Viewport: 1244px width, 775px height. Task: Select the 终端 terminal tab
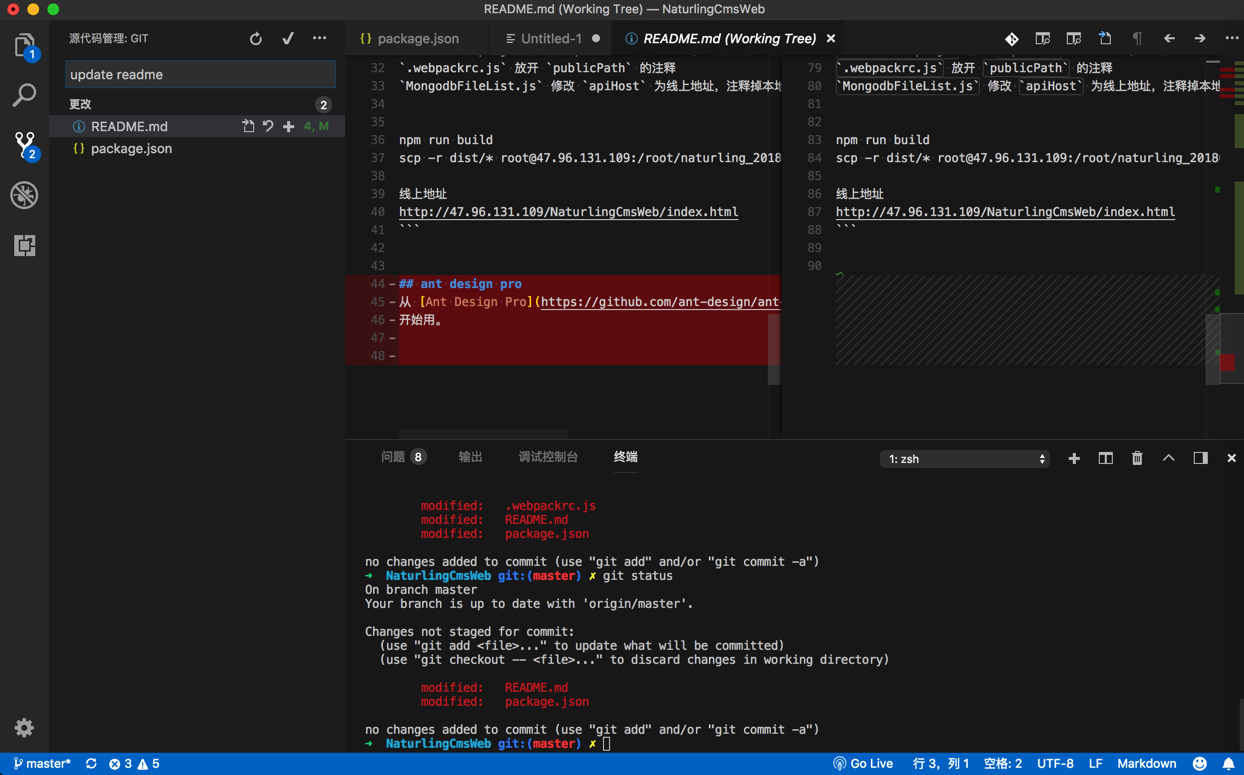(625, 457)
